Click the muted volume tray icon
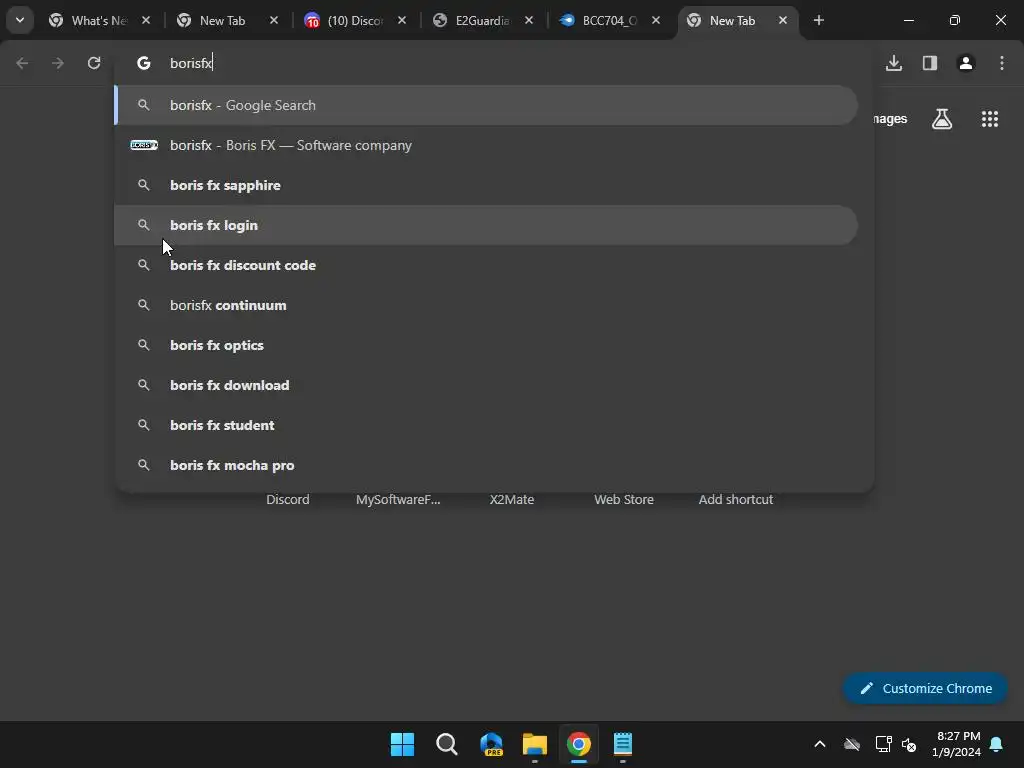Viewport: 1024px width, 768px height. (x=909, y=744)
